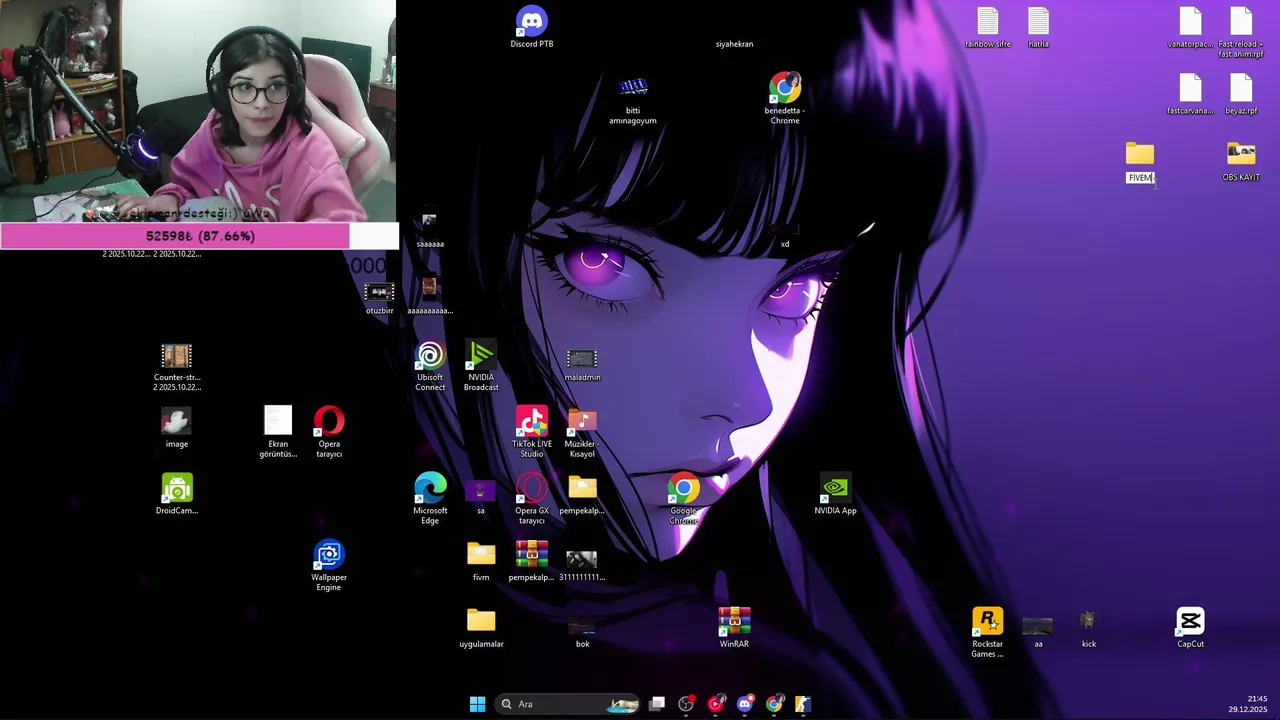Switch to OBS Studio in the taskbar
The height and width of the screenshot is (720, 1280).
(x=686, y=704)
